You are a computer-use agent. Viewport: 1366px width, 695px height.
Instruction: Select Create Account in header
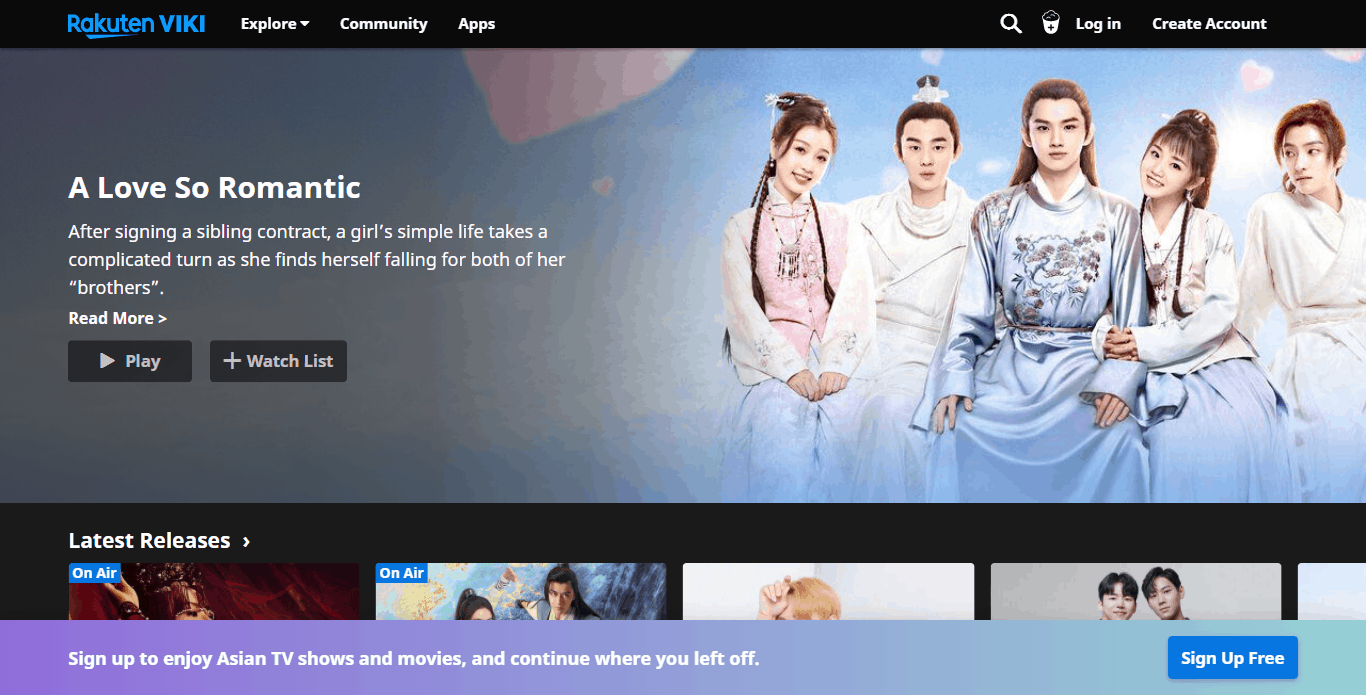pos(1209,24)
